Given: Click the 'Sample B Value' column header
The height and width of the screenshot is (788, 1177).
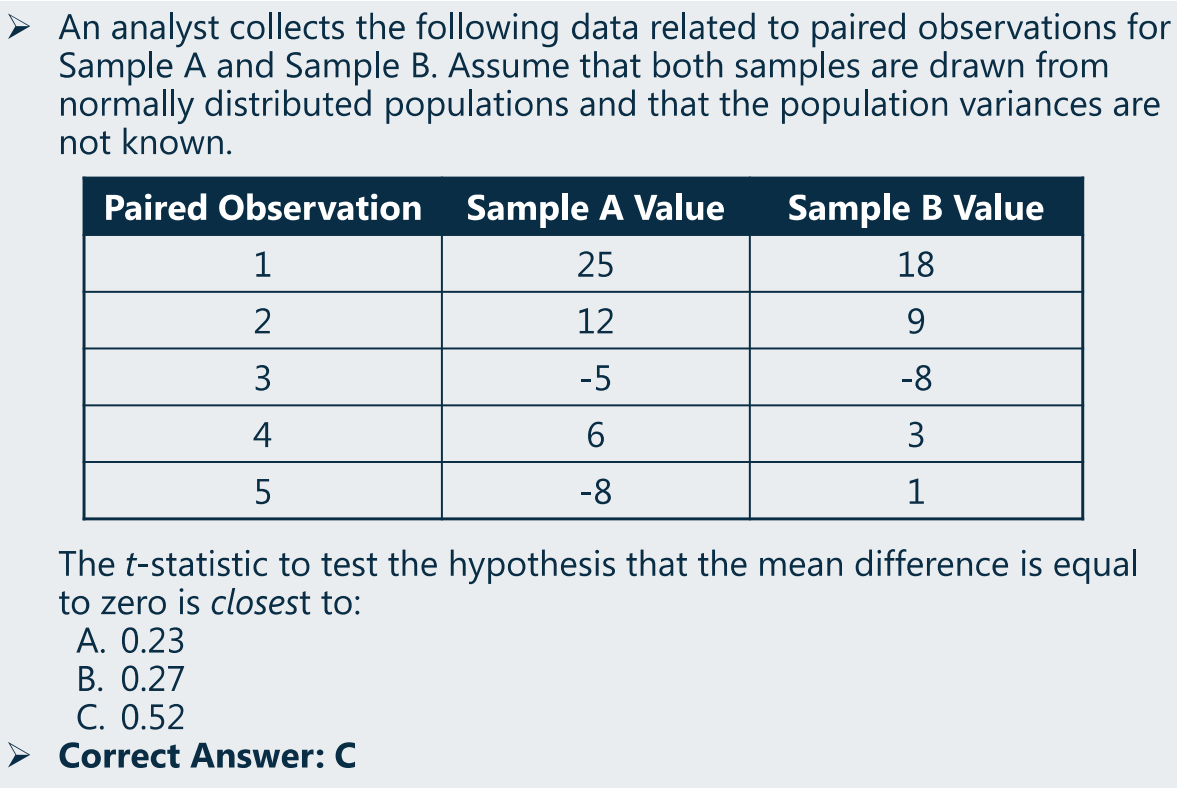Looking at the screenshot, I should 916,208.
